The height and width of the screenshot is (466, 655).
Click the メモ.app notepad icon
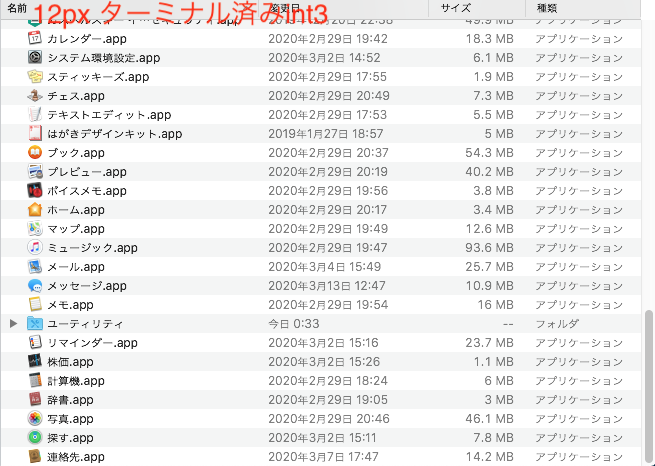tap(35, 304)
